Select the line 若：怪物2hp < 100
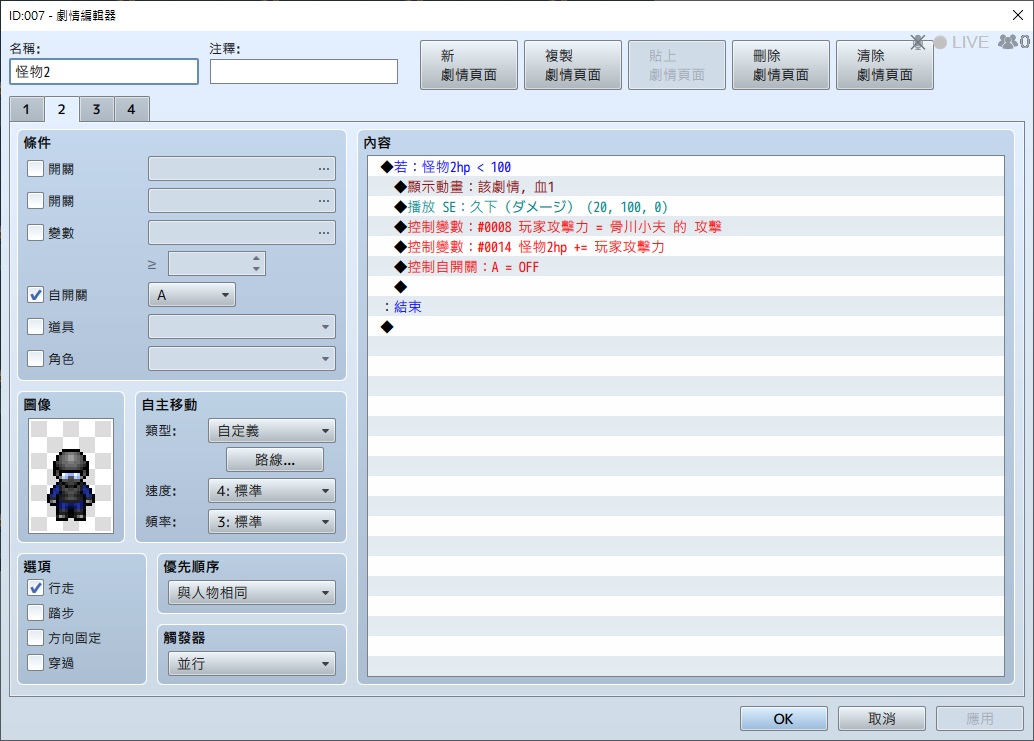Viewport: 1034px width, 741px height. click(x=686, y=167)
